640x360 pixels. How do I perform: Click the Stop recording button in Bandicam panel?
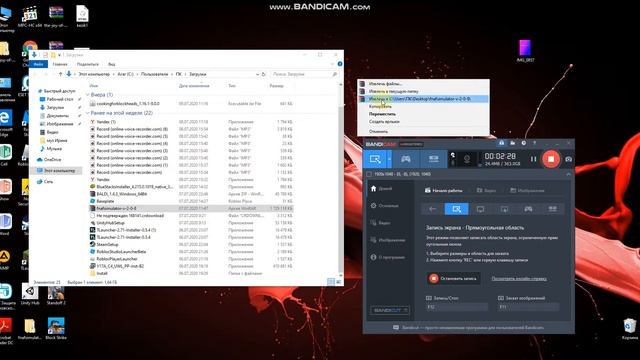coord(453,278)
